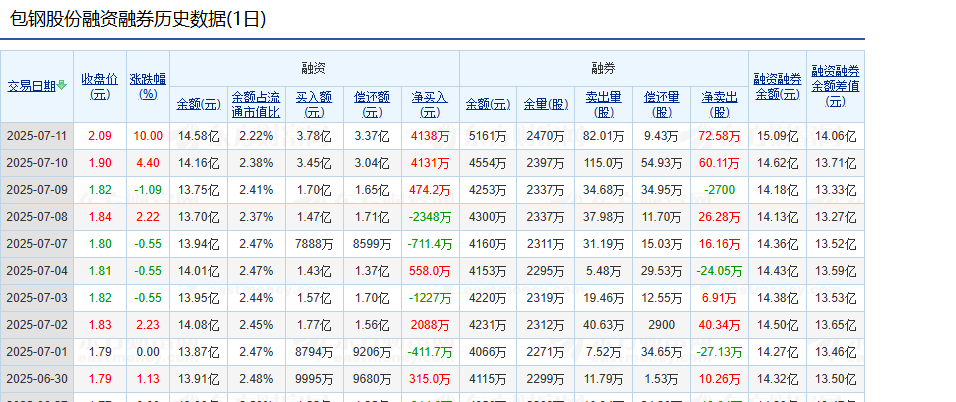The image size is (956, 402).
Task: Sort by 净买入(元) column header
Action: [430, 104]
